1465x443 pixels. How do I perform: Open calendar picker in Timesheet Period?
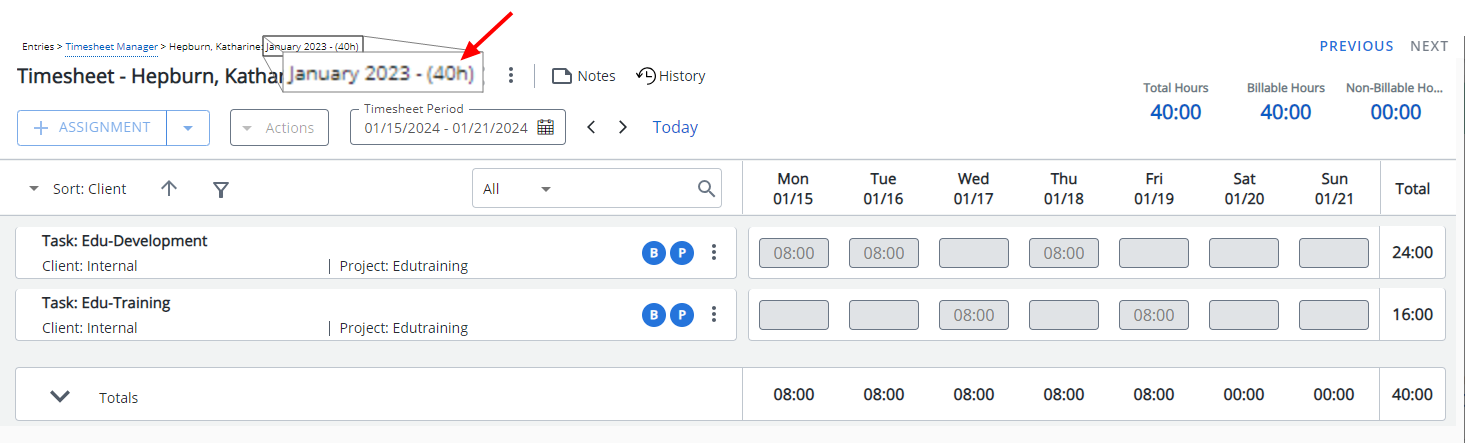coord(545,127)
